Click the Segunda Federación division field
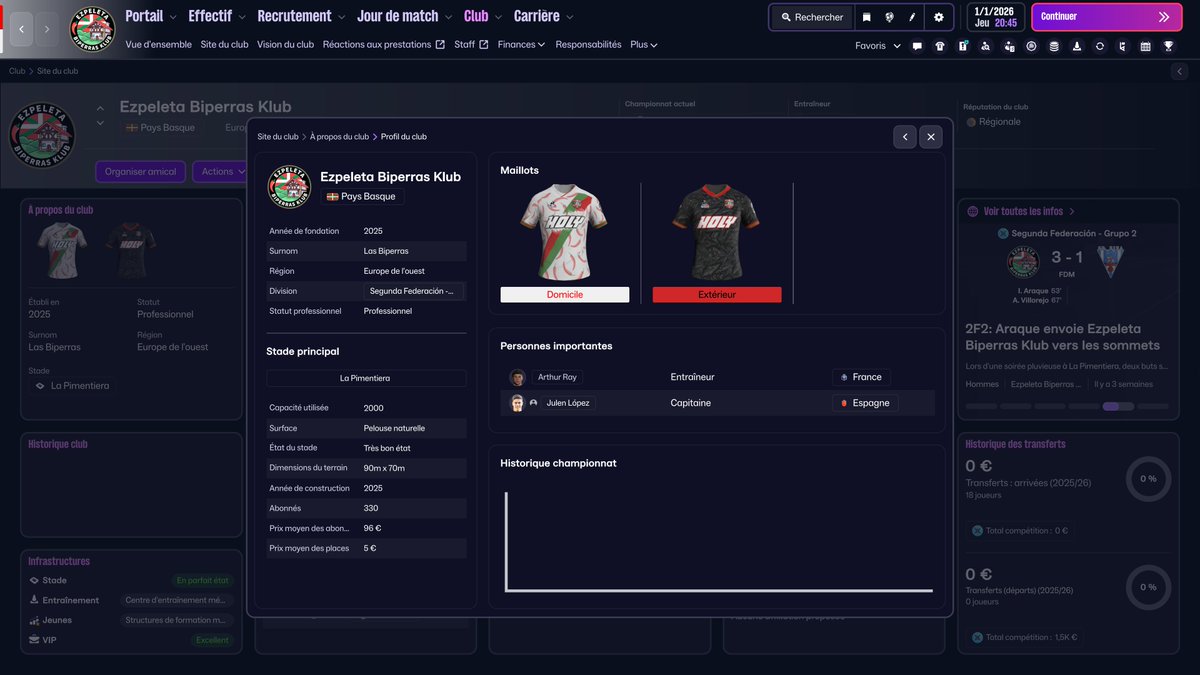The image size is (1200, 675). [x=414, y=291]
